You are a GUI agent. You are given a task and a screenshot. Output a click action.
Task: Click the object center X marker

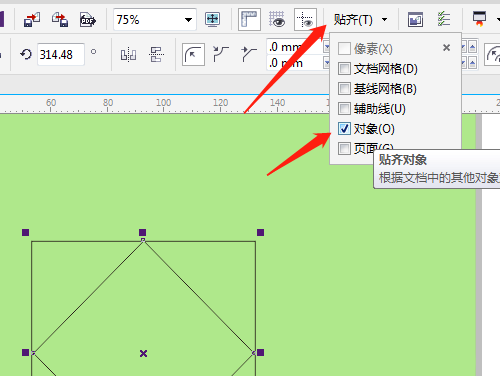click(x=143, y=353)
